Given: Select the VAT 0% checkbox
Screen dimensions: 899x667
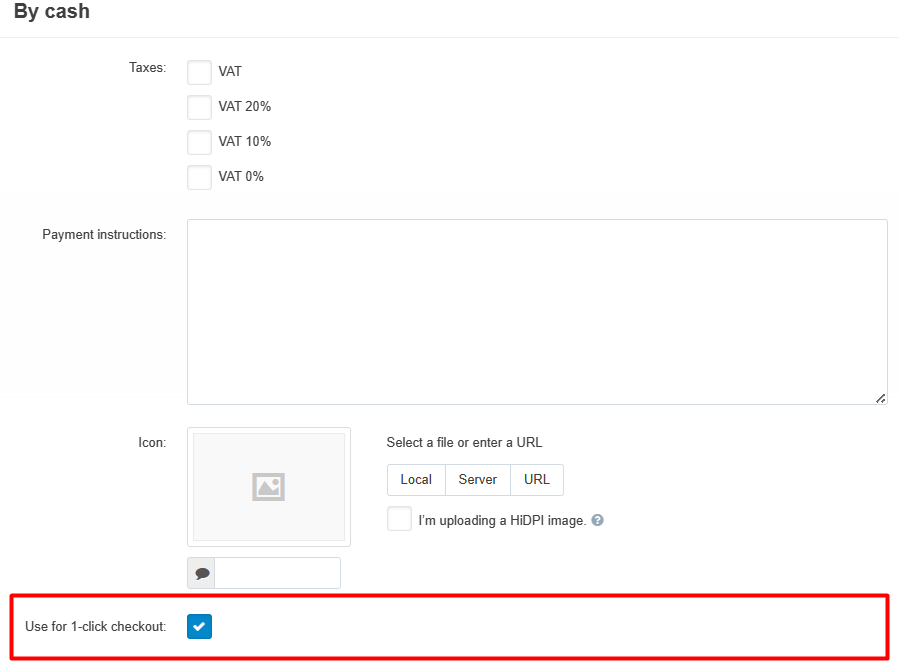Looking at the screenshot, I should coord(199,177).
